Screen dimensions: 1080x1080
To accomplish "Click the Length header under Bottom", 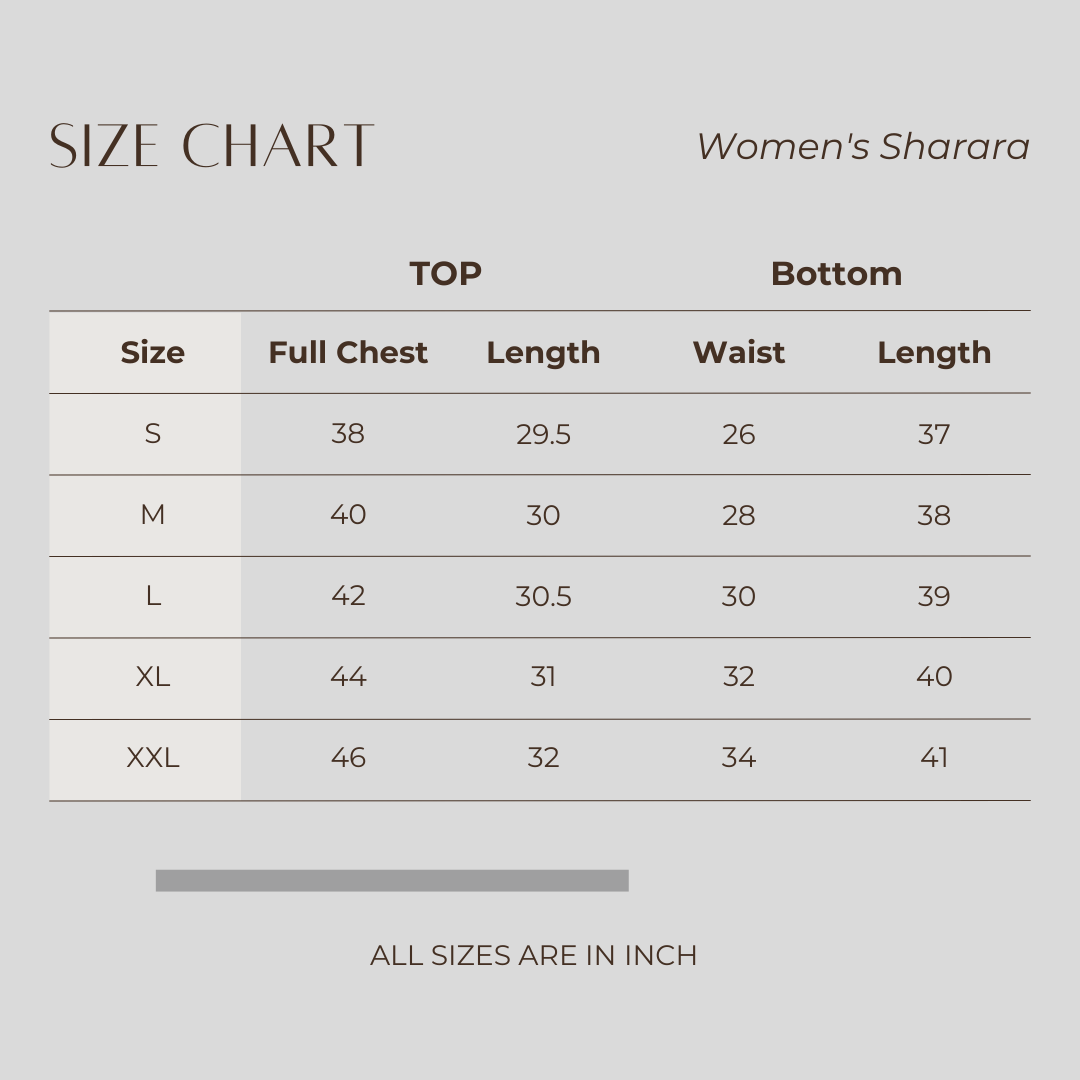I will (x=934, y=353).
